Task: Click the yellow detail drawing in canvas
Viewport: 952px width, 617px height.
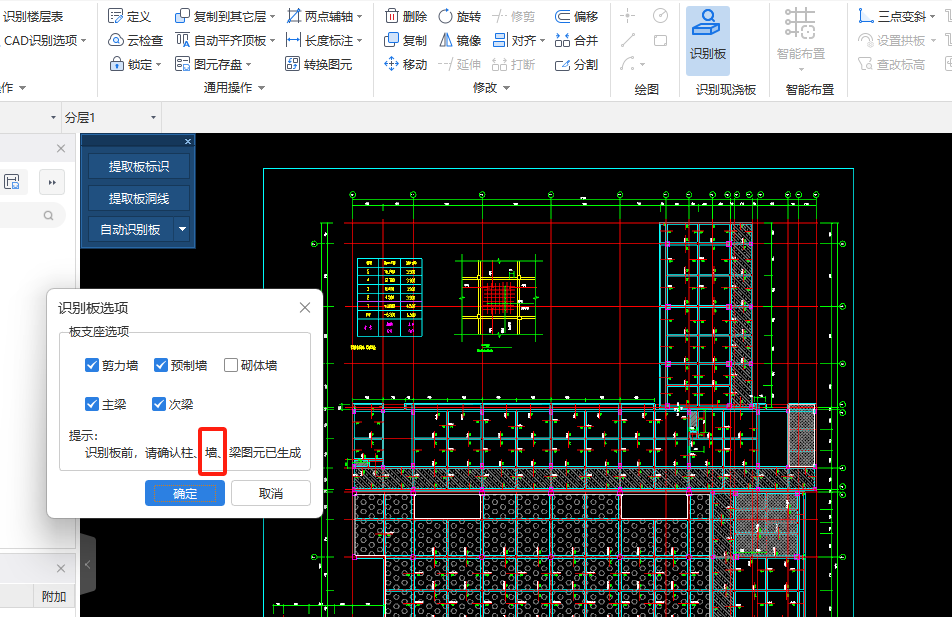Action: tap(499, 298)
